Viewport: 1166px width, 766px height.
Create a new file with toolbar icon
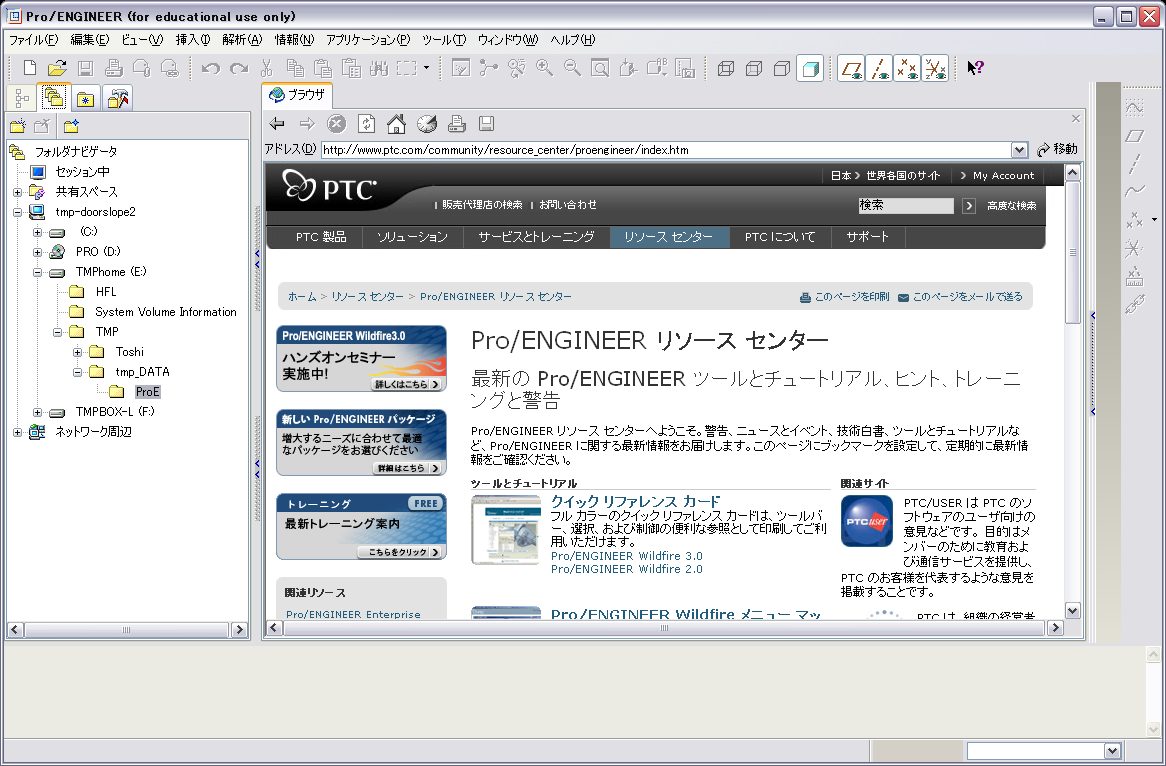[30, 68]
